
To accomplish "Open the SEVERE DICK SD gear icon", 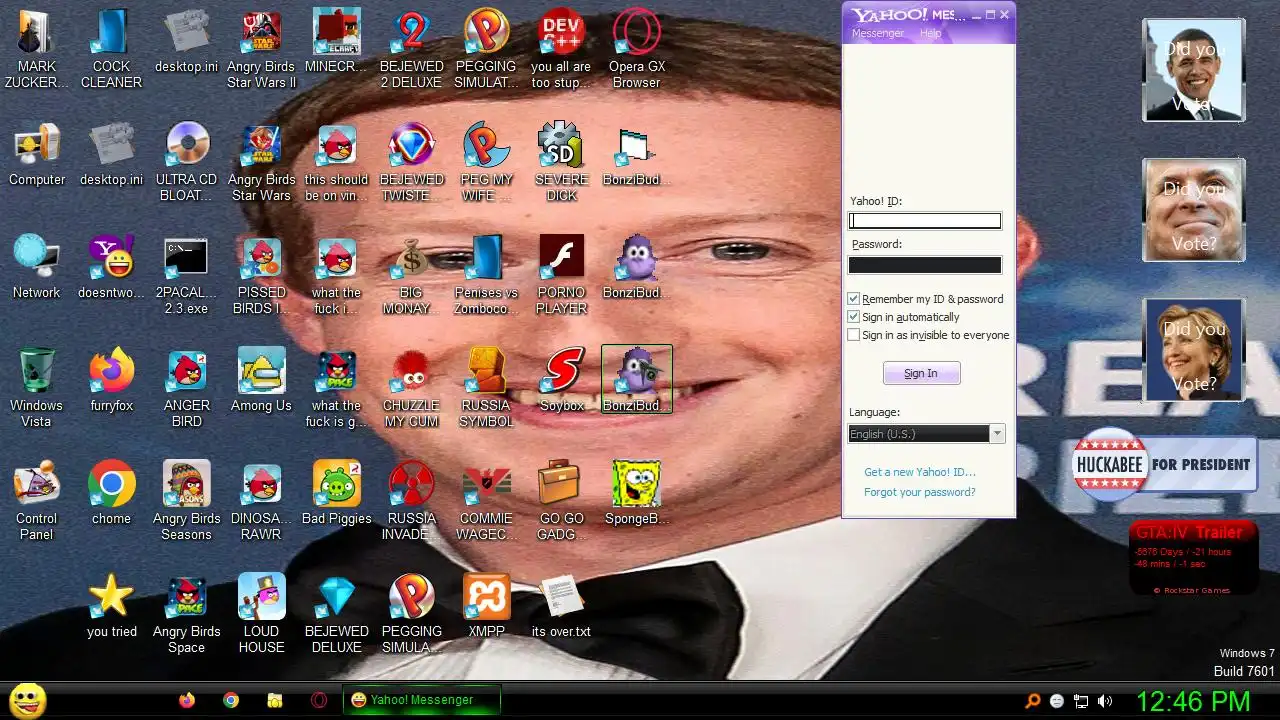I will (x=562, y=161).
